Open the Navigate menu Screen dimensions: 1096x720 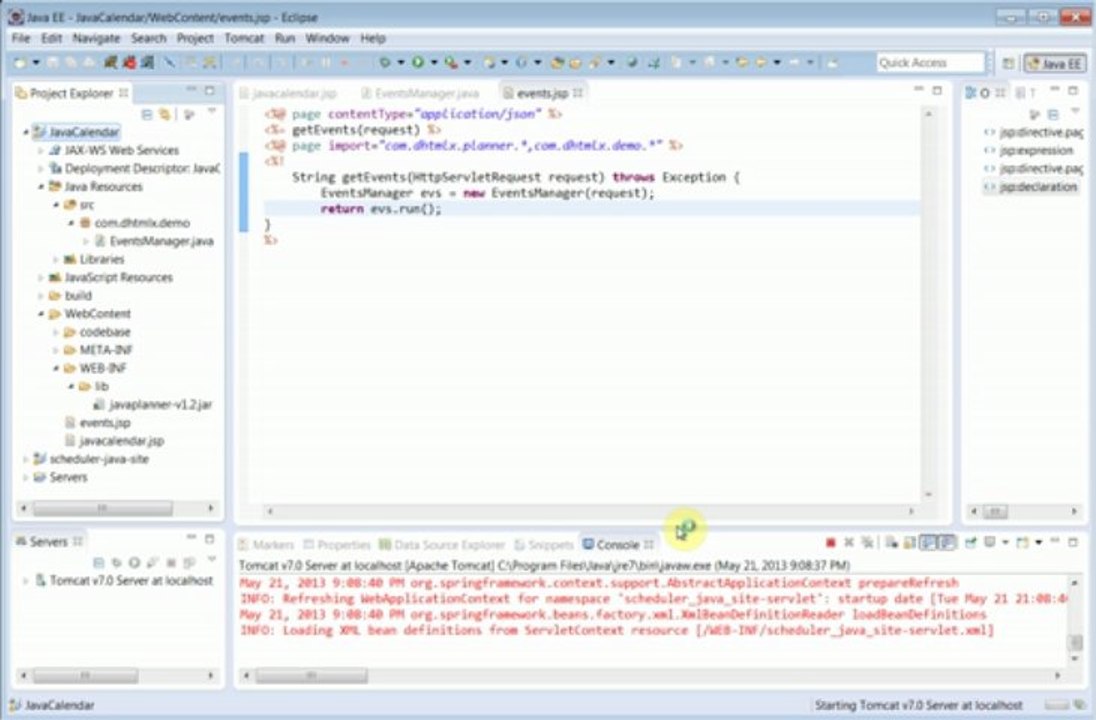tap(96, 38)
